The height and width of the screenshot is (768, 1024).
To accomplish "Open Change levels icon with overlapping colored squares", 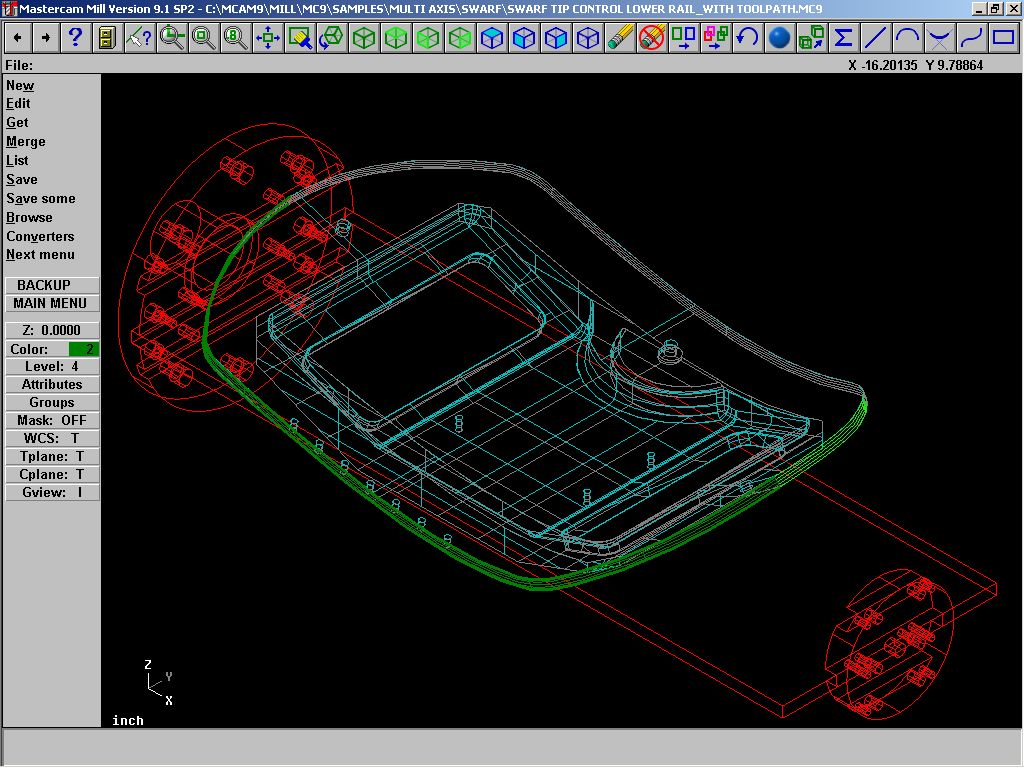I will coord(716,38).
